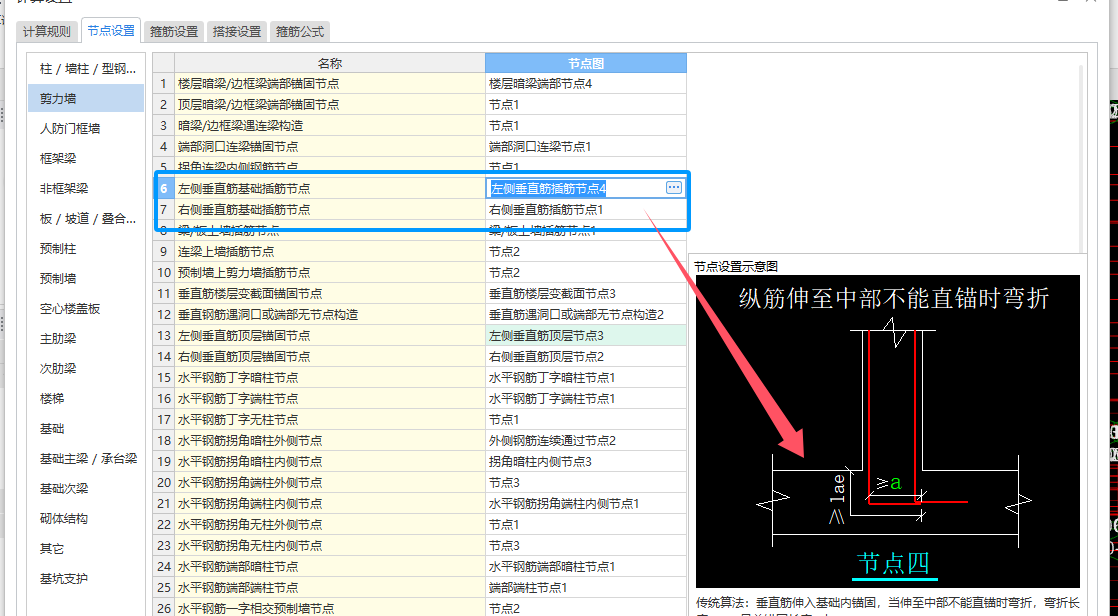The height and width of the screenshot is (616, 1118).
Task: Open the 箍筋设置 tab
Action: coord(174,31)
